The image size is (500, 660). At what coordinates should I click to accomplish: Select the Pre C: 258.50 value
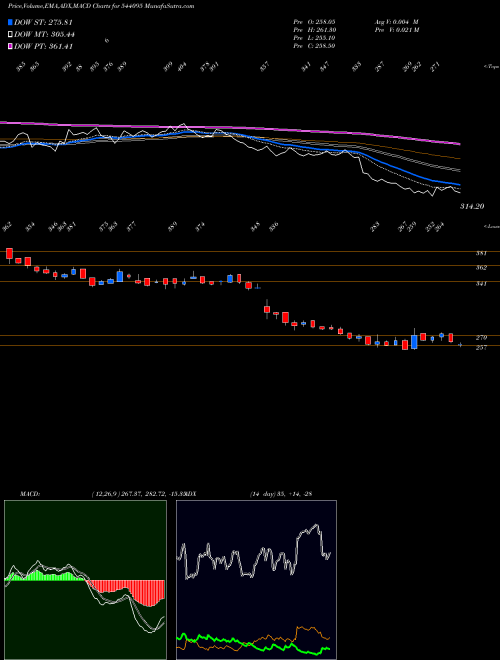click(x=314, y=46)
